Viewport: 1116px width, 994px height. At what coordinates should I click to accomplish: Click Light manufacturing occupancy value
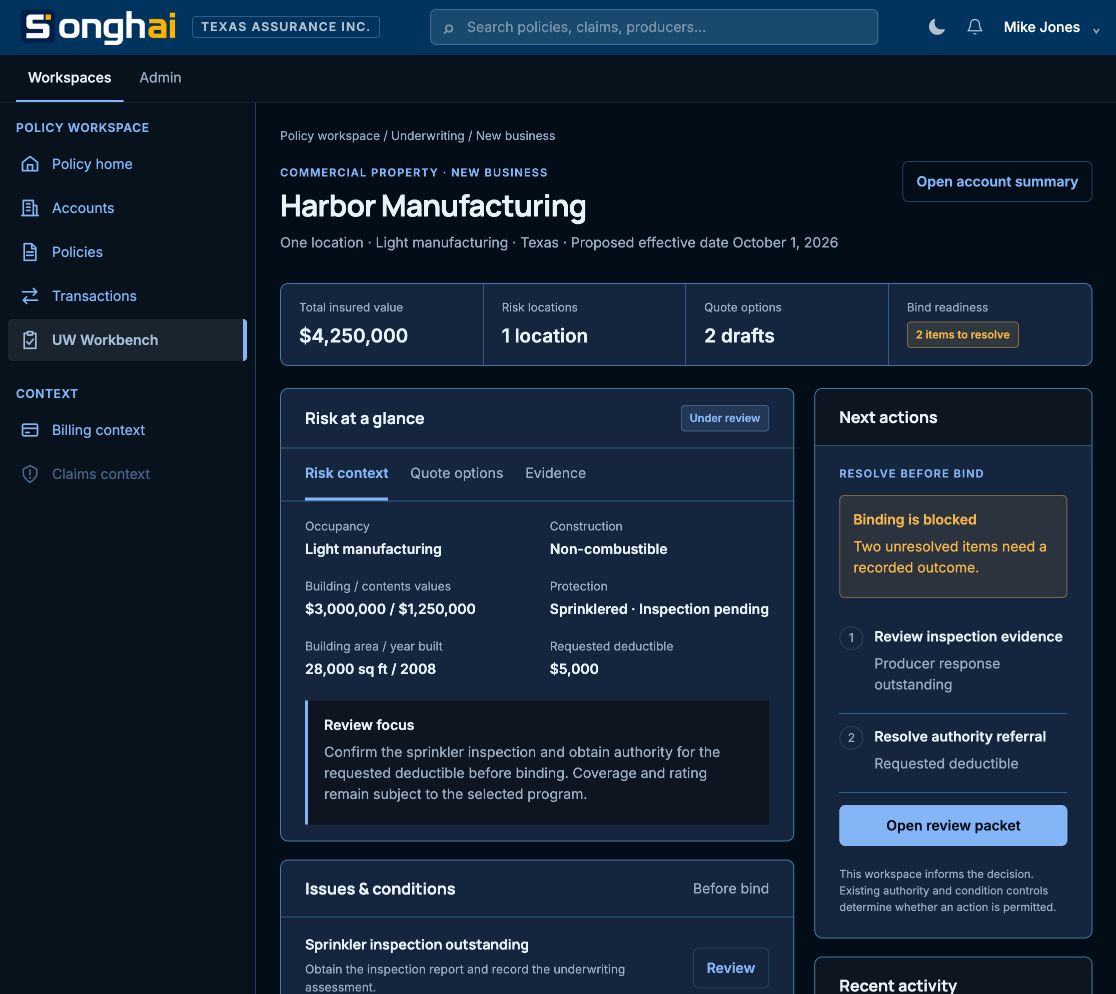pyautogui.click(x=373, y=549)
